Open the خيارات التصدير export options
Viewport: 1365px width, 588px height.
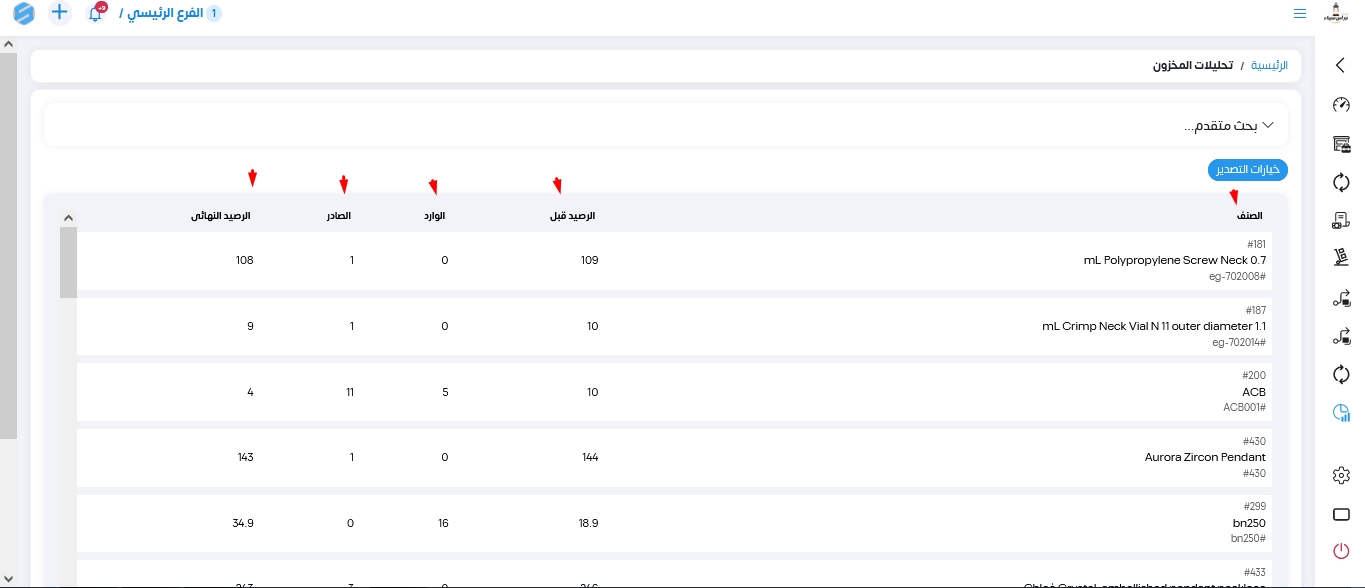coord(1247,170)
